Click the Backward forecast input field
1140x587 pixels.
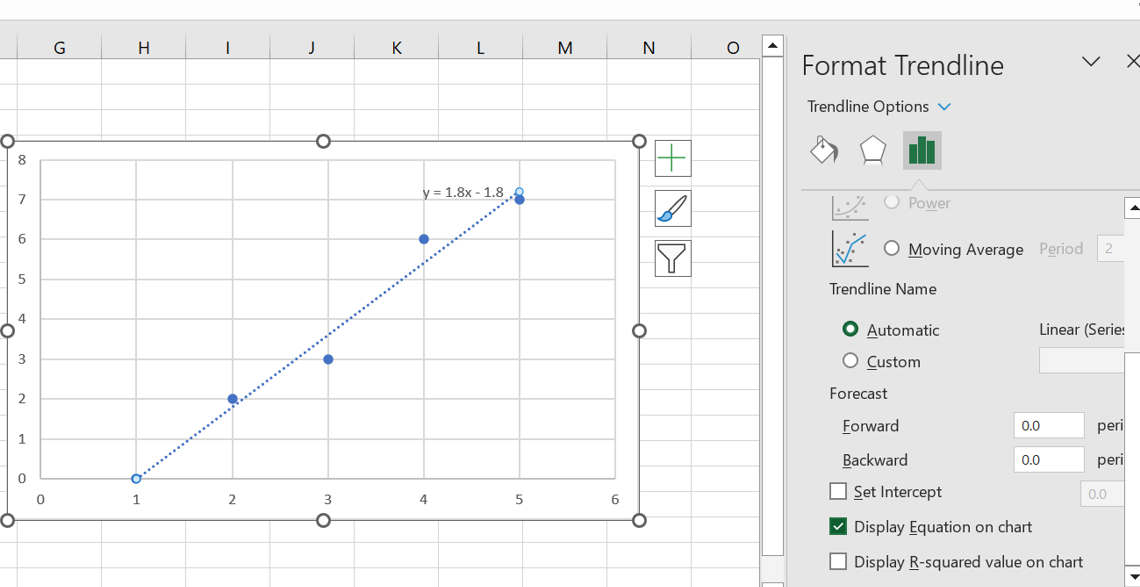(1048, 459)
